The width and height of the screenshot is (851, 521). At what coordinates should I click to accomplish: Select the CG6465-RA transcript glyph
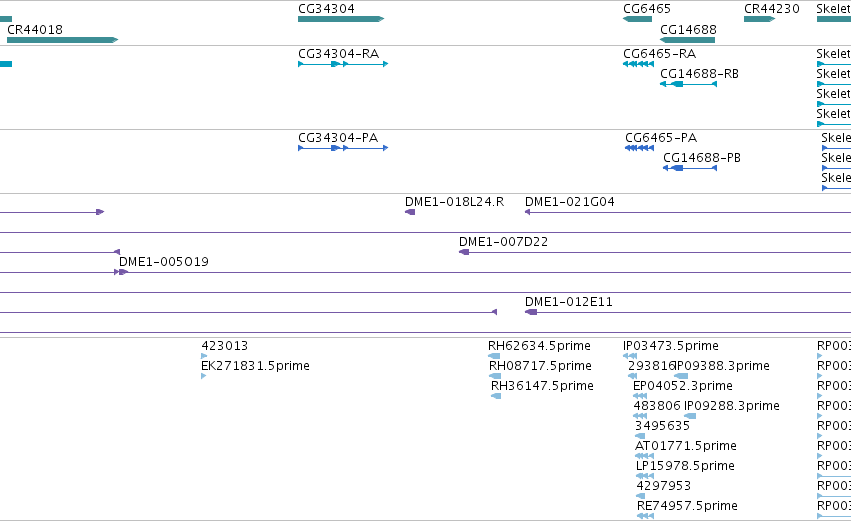point(638,64)
